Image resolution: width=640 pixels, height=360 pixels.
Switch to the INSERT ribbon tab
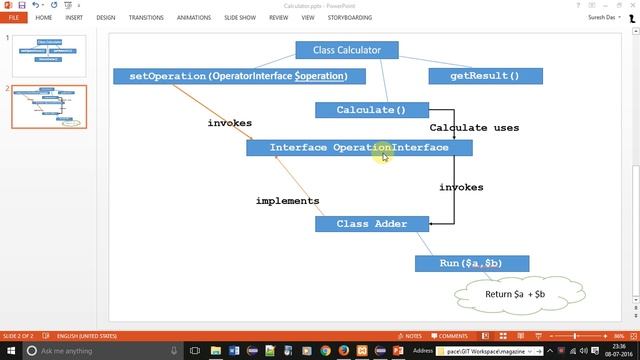coord(74,18)
